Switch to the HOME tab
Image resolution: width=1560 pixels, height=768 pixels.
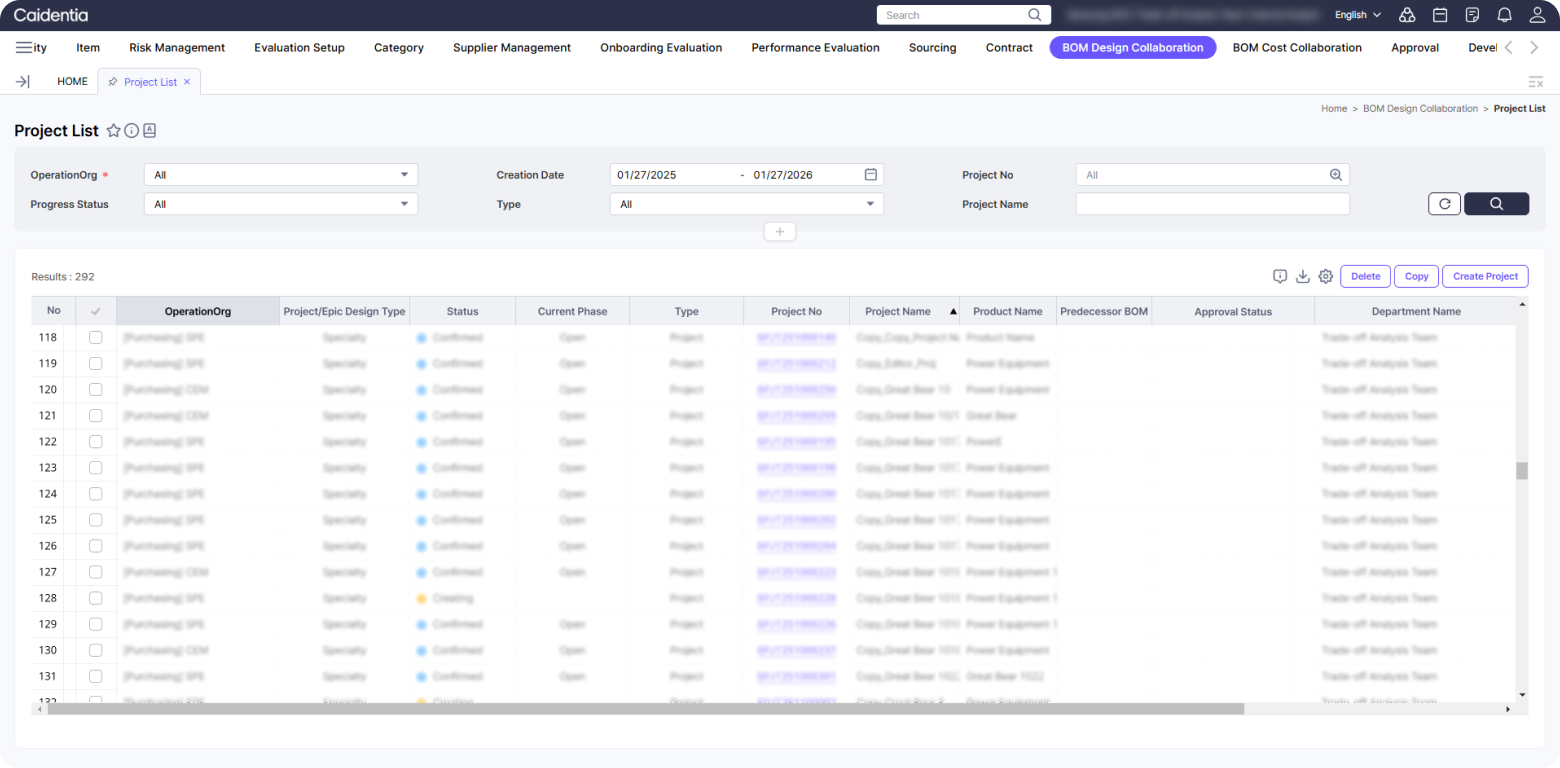[x=72, y=82]
